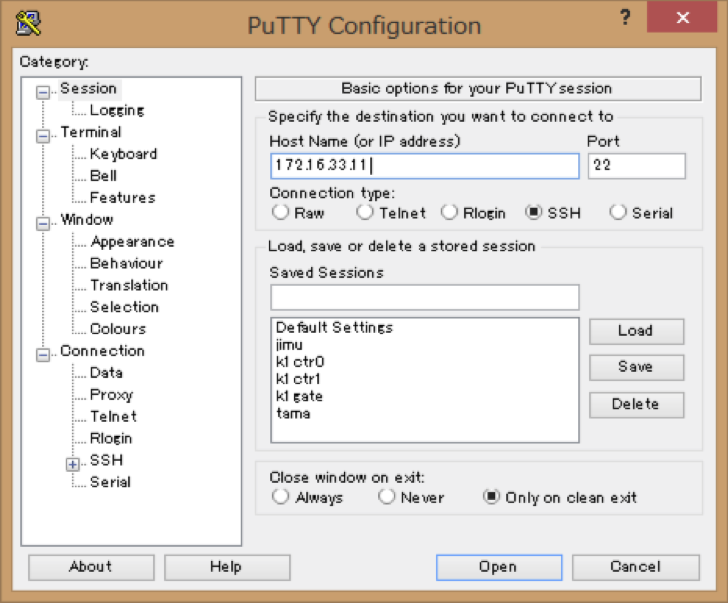Screen dimensions: 728x603
Task: Choose Never for close window on exit
Action: [387, 497]
